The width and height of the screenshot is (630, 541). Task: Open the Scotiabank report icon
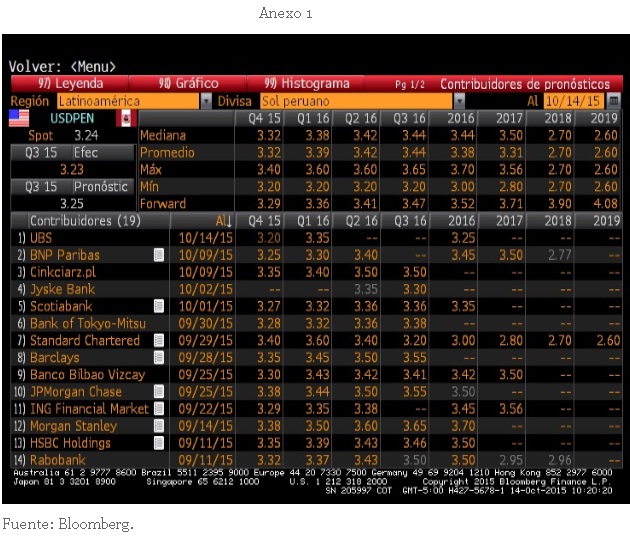pyautogui.click(x=158, y=306)
